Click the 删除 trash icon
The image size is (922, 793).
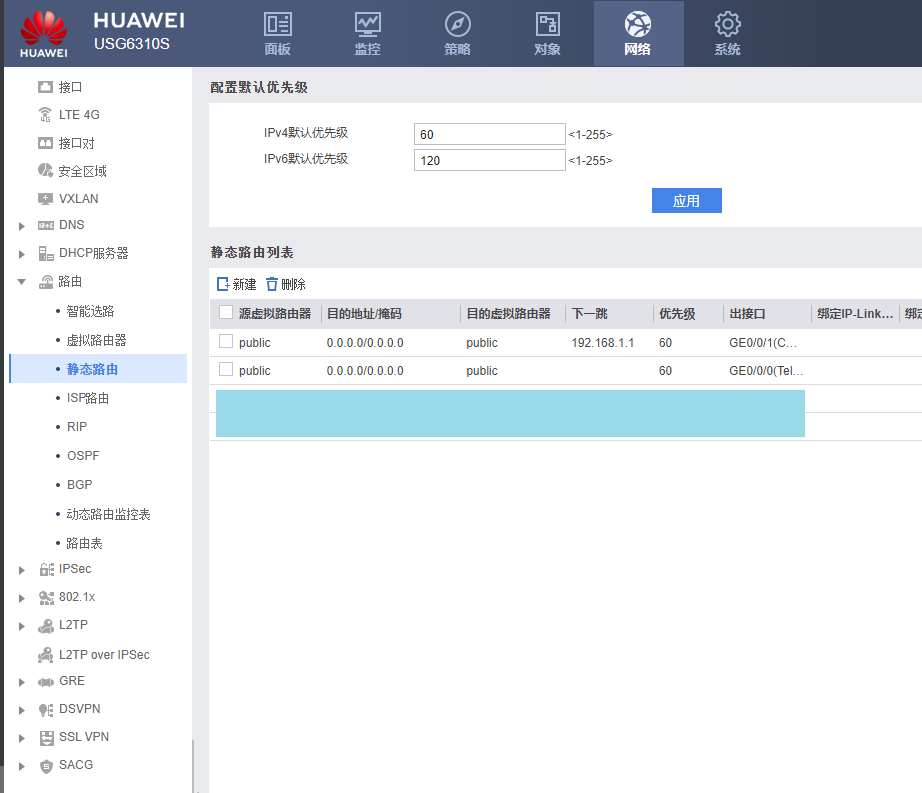[x=272, y=284]
